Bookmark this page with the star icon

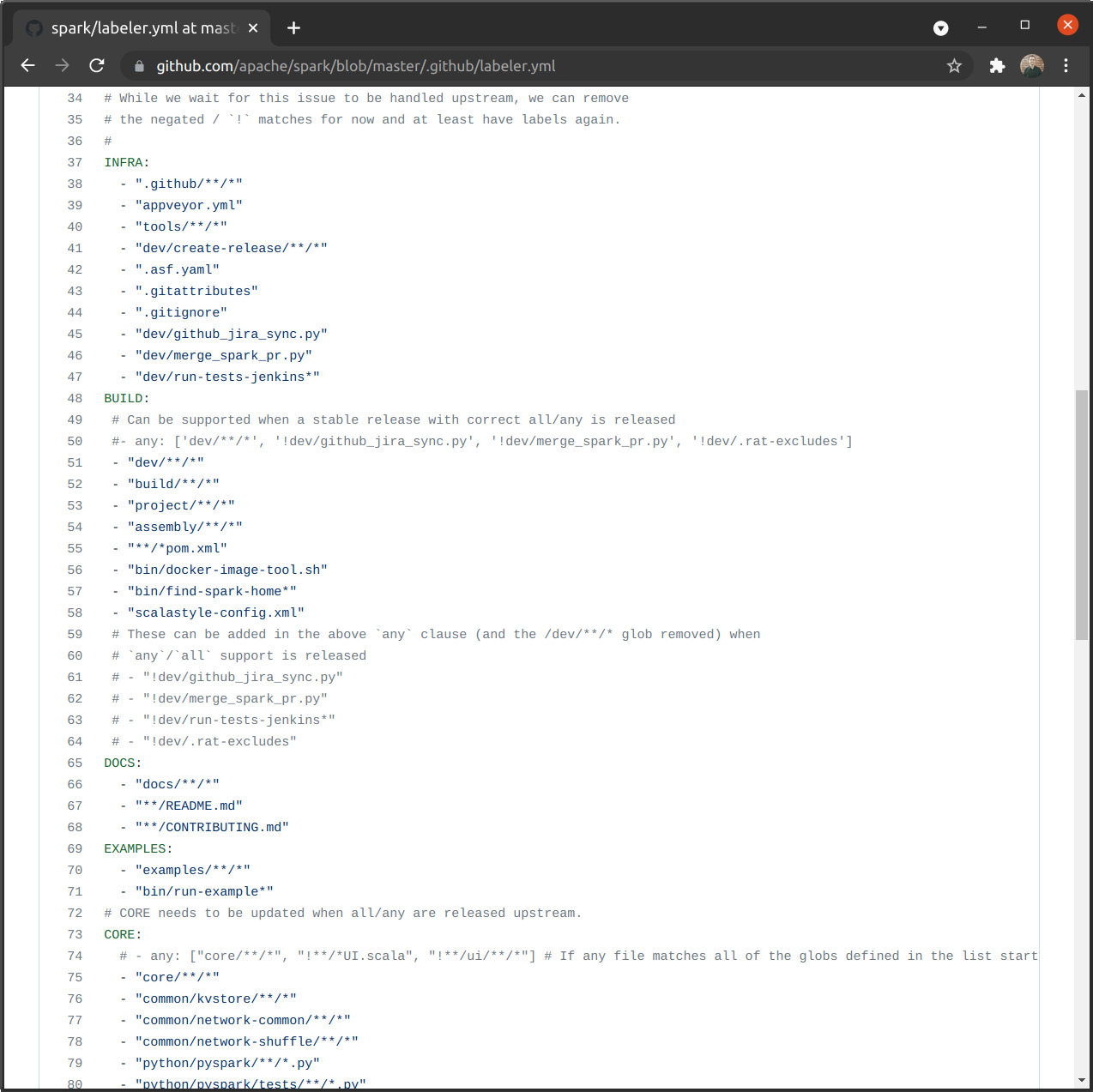point(954,66)
